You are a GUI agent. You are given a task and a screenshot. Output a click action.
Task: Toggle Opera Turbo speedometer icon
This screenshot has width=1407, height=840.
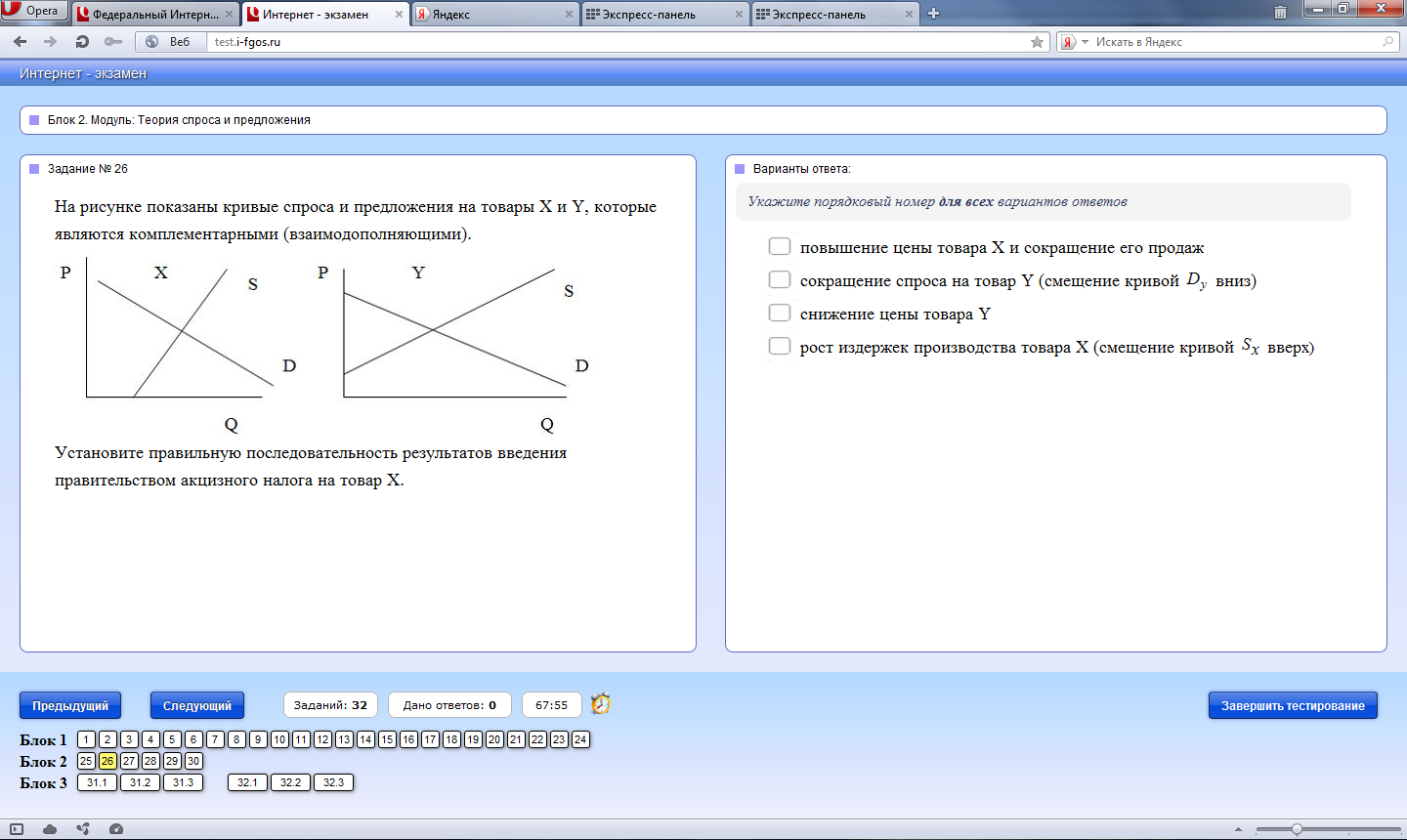coord(116,829)
